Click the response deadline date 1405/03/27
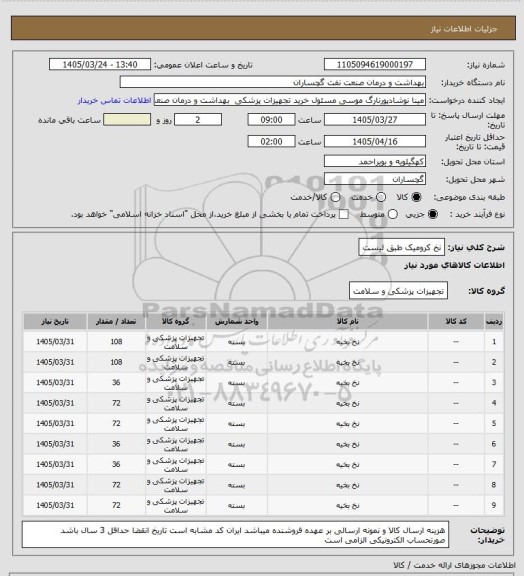Viewport: 524px width, 576px height. point(375,120)
